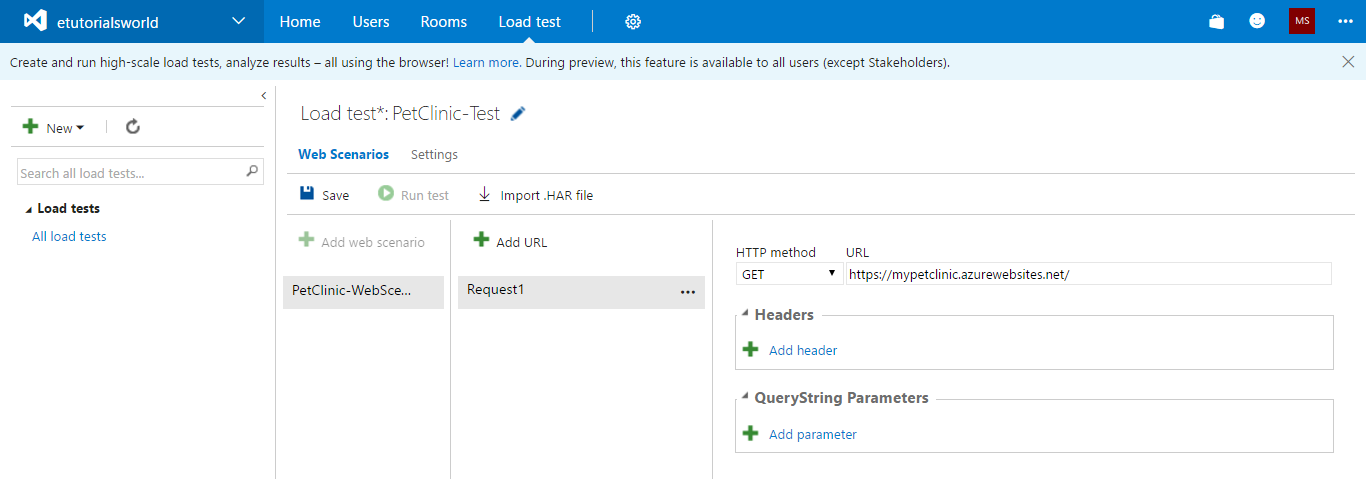The image size is (1366, 479).
Task: Open the Rooms hub
Action: click(444, 21)
